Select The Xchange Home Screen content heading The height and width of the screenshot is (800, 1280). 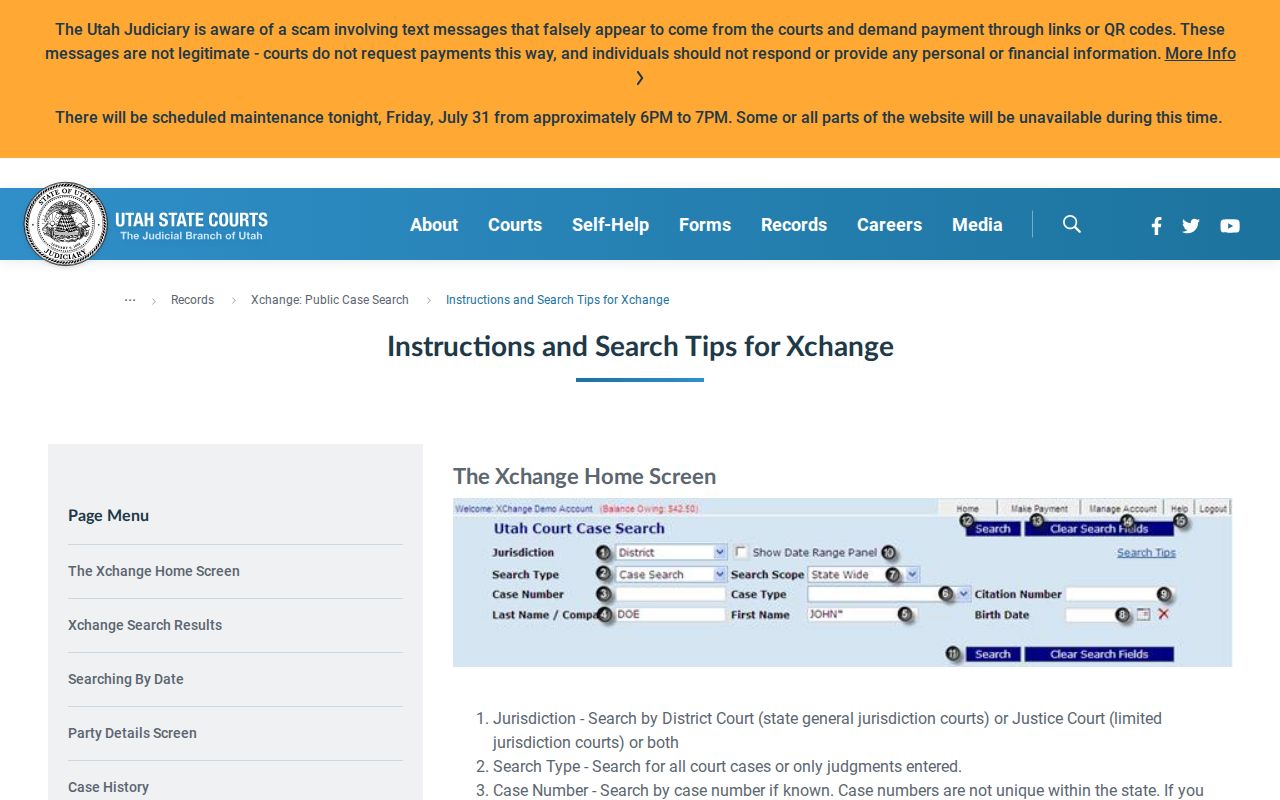(x=584, y=476)
